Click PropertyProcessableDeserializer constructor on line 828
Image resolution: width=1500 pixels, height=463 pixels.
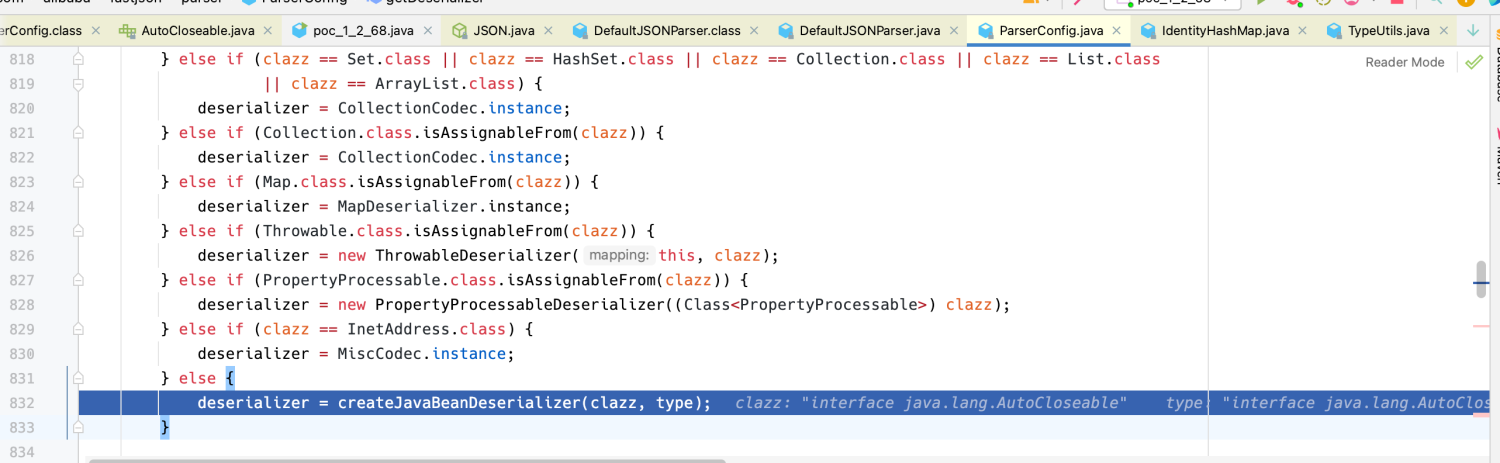[x=518, y=304]
